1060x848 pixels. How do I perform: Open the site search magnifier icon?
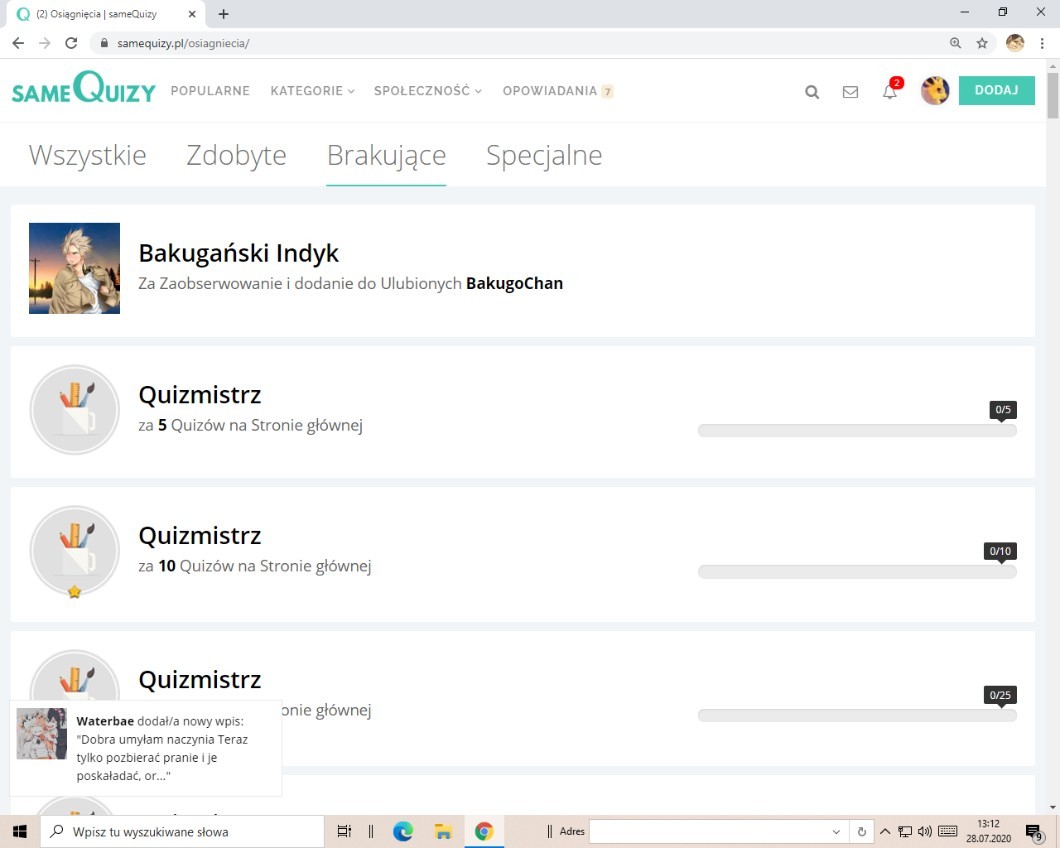pos(812,92)
